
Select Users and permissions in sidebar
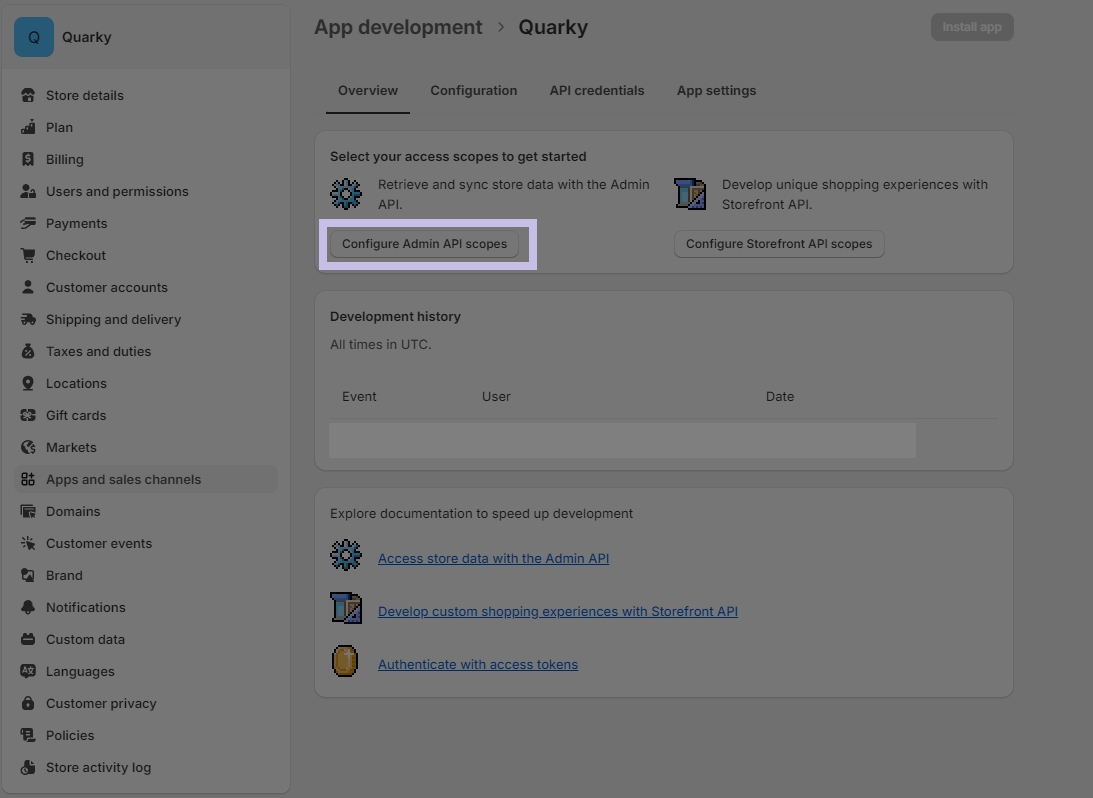click(x=117, y=192)
